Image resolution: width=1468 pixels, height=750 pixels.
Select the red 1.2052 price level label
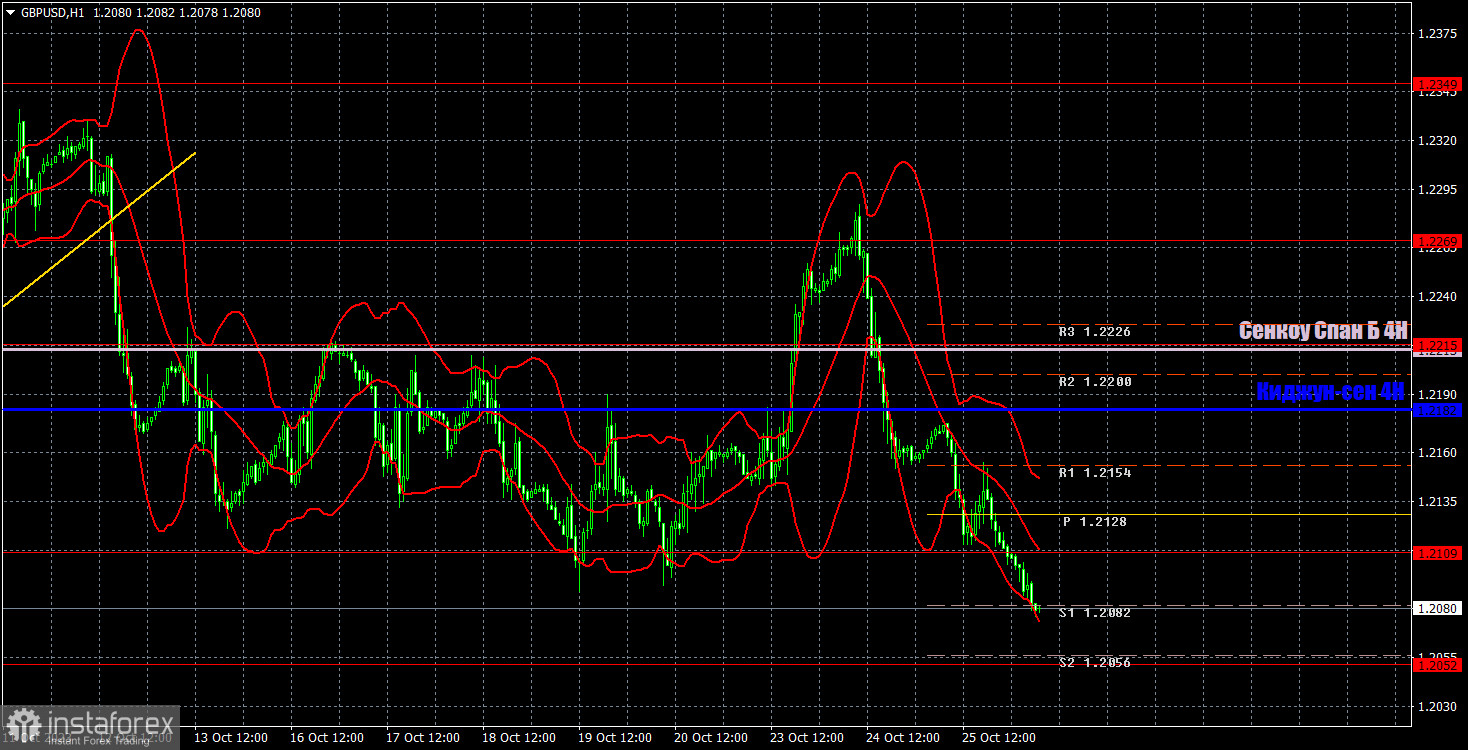click(x=1438, y=664)
